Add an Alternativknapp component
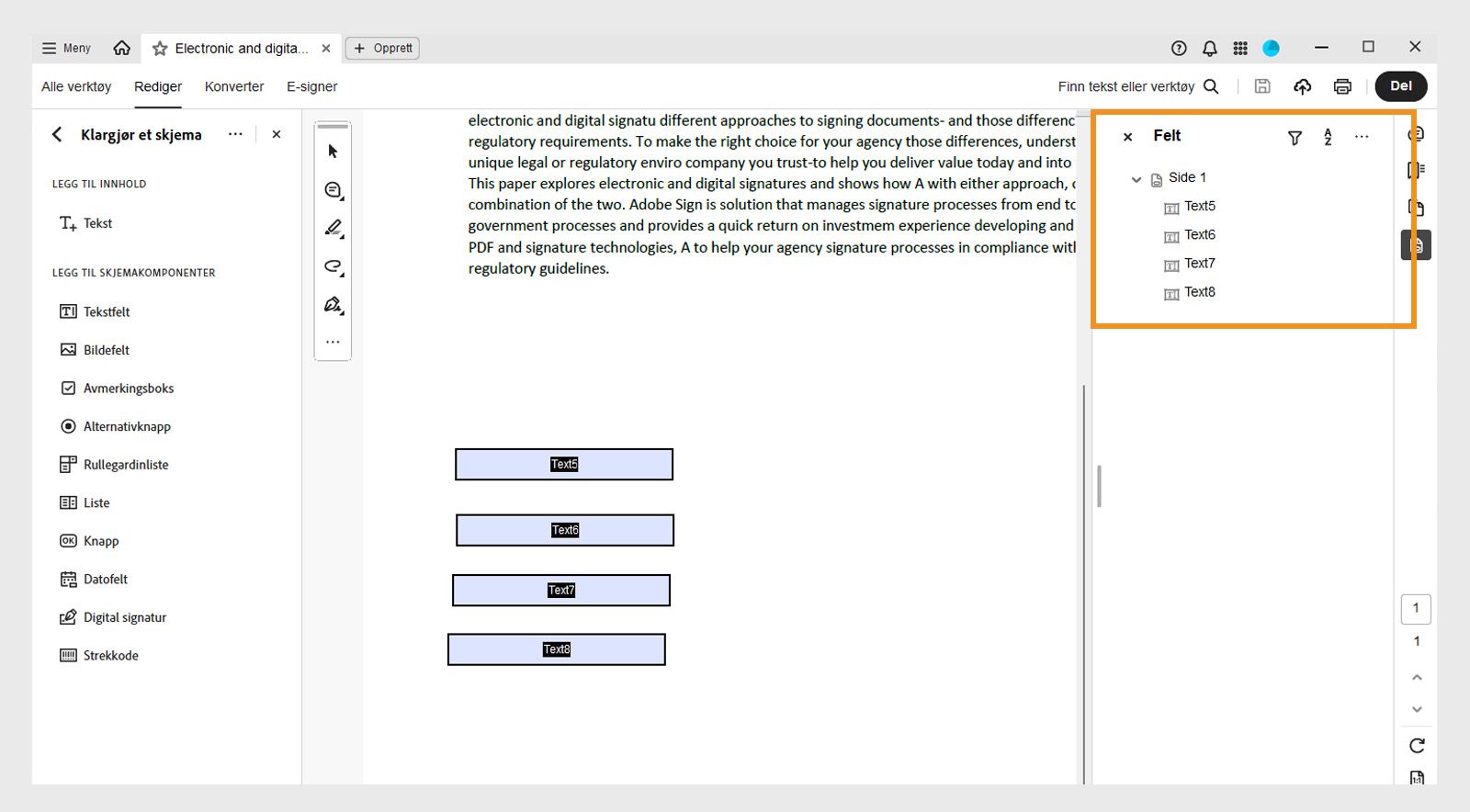This screenshot has height=812, width=1470. click(115, 426)
